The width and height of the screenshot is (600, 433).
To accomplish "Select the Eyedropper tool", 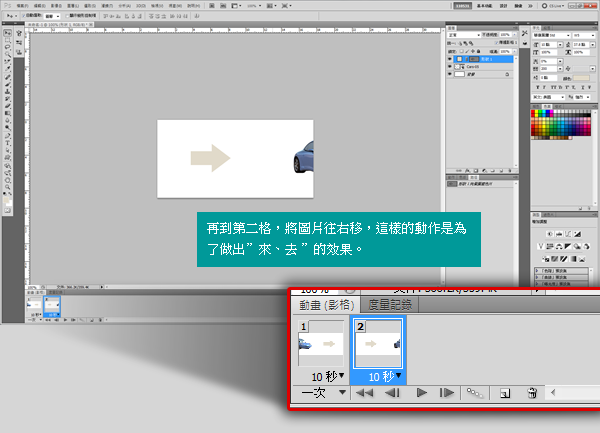I will (x=8, y=69).
